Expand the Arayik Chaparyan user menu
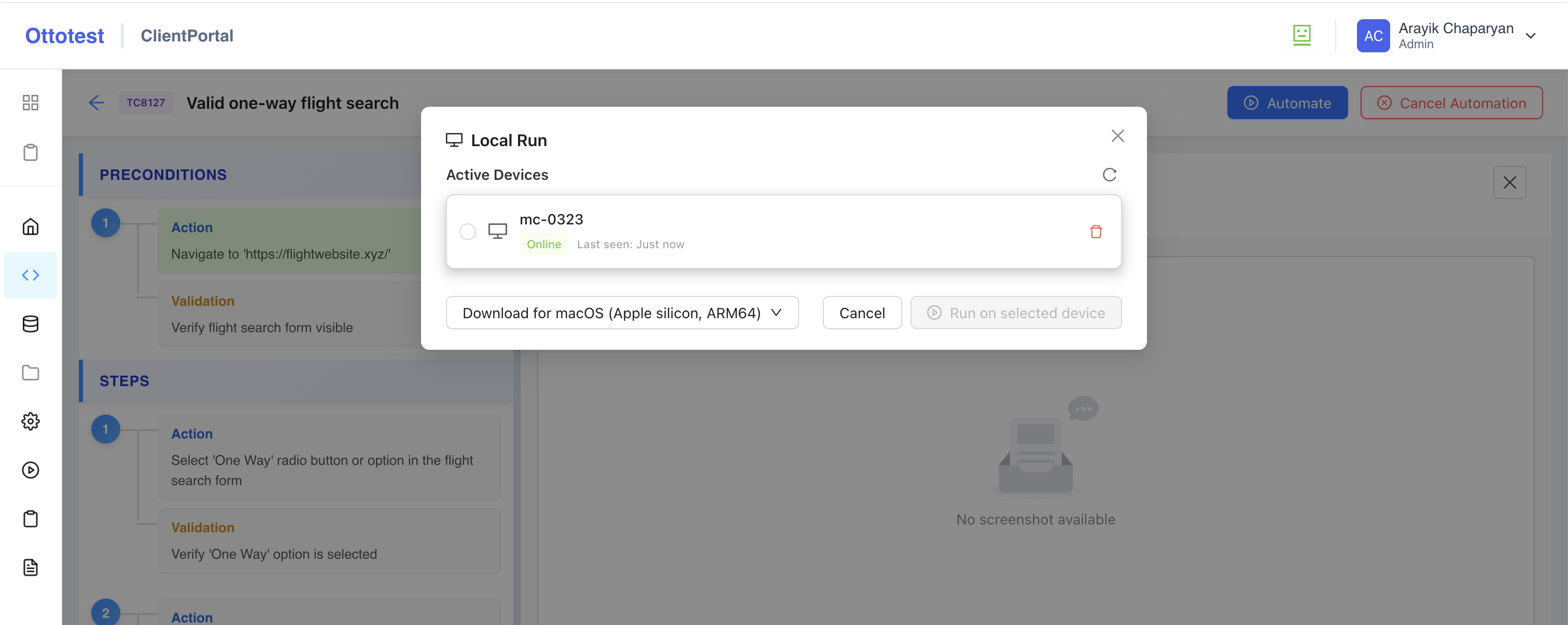 1530,36
